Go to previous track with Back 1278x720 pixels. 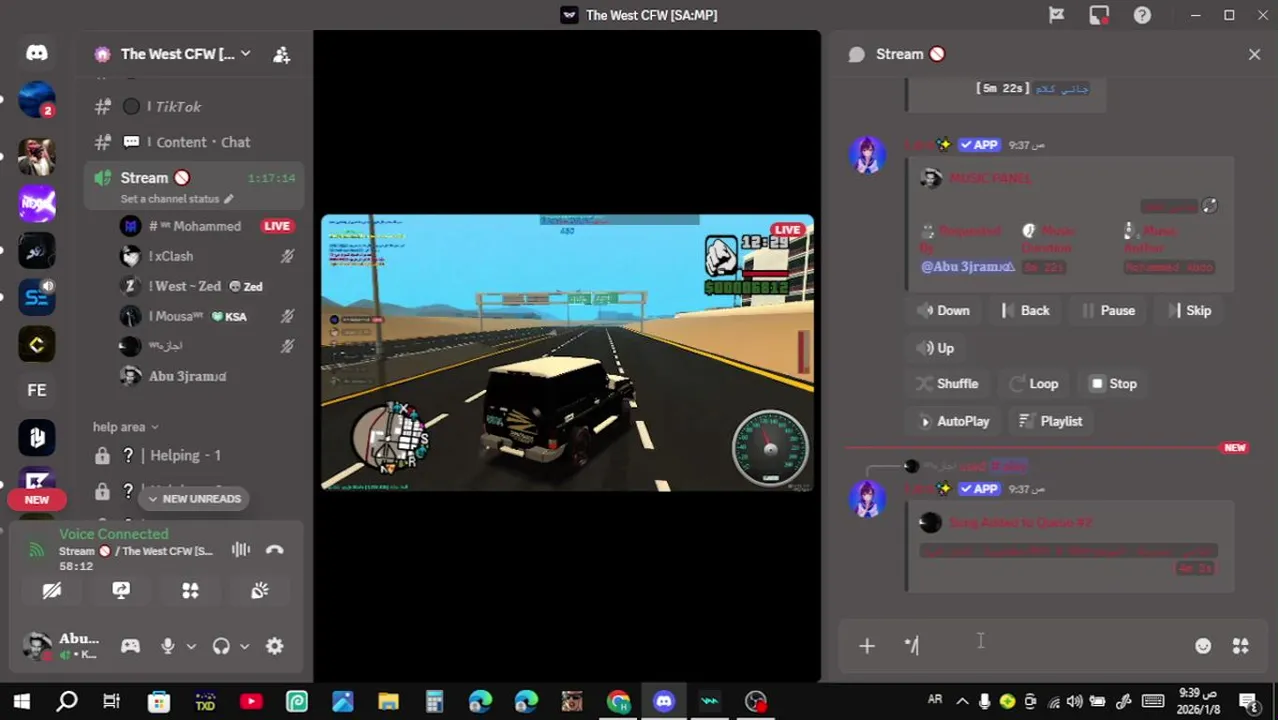1026,311
